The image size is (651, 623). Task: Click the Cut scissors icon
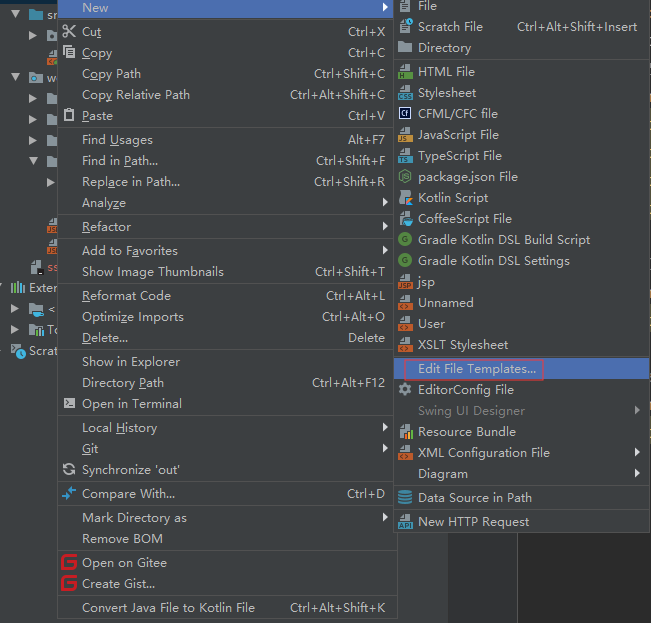tap(69, 31)
